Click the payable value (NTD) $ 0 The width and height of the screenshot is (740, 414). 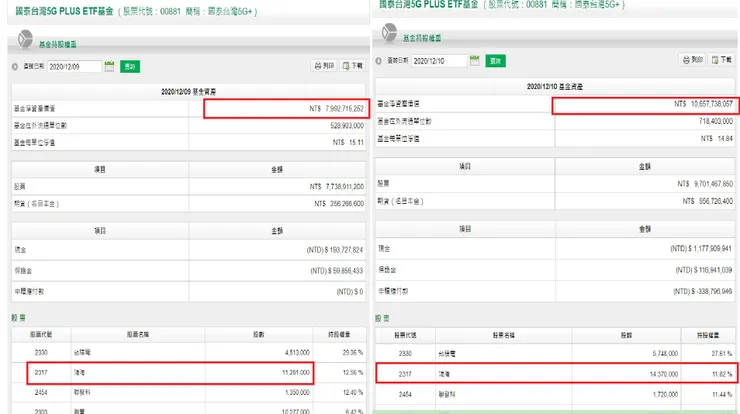pyautogui.click(x=350, y=292)
